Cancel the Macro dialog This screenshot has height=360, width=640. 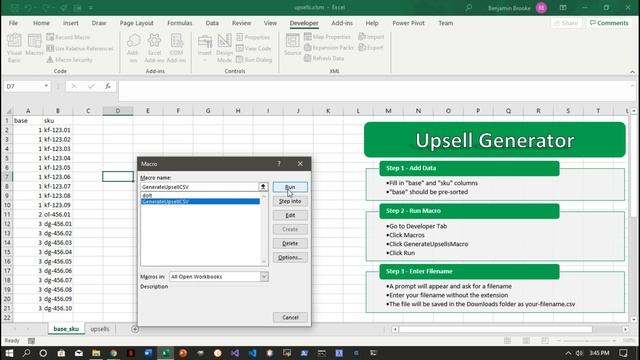[x=290, y=317]
